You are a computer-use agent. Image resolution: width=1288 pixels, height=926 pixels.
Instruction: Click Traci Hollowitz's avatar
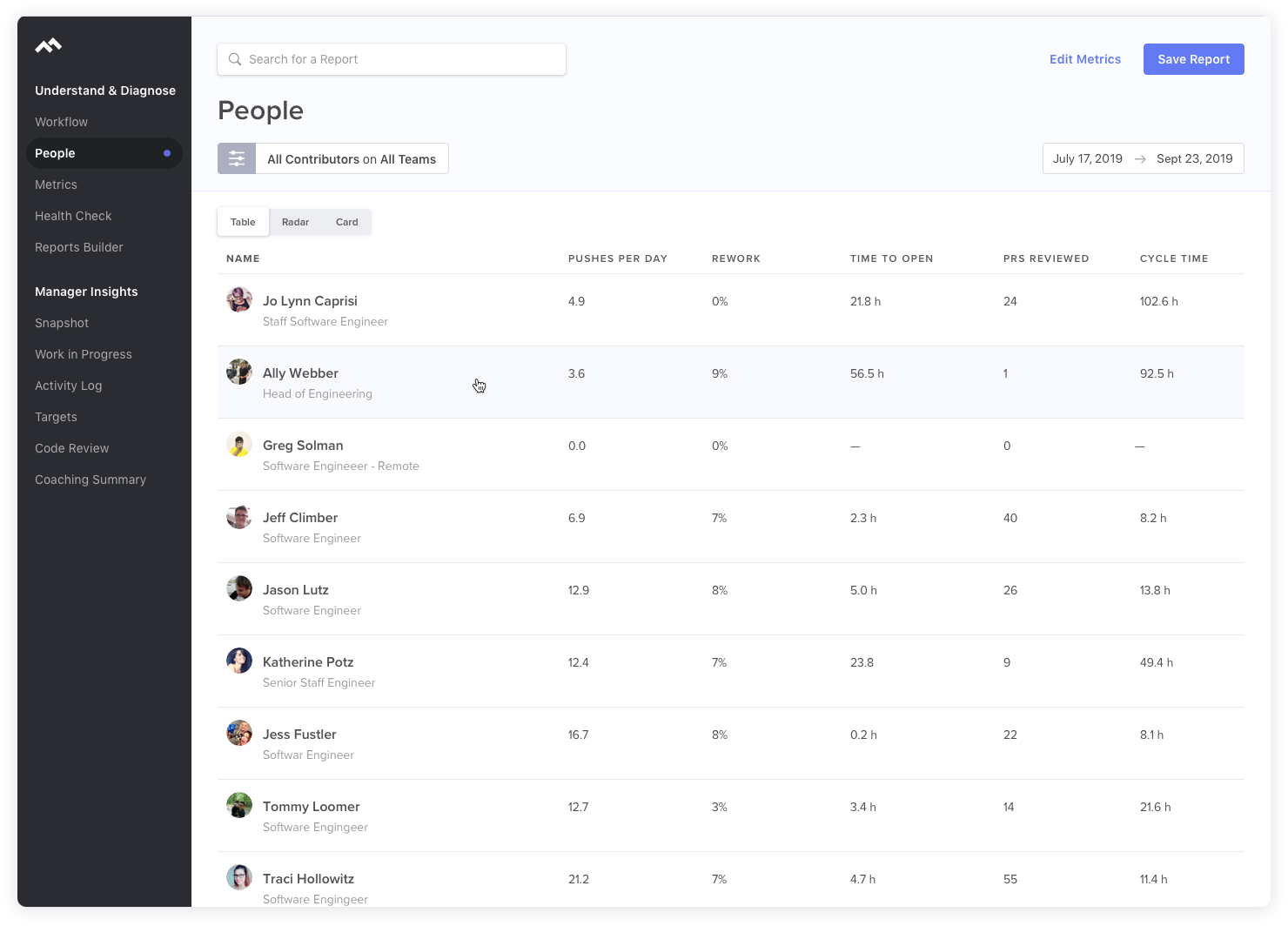pyautogui.click(x=239, y=877)
